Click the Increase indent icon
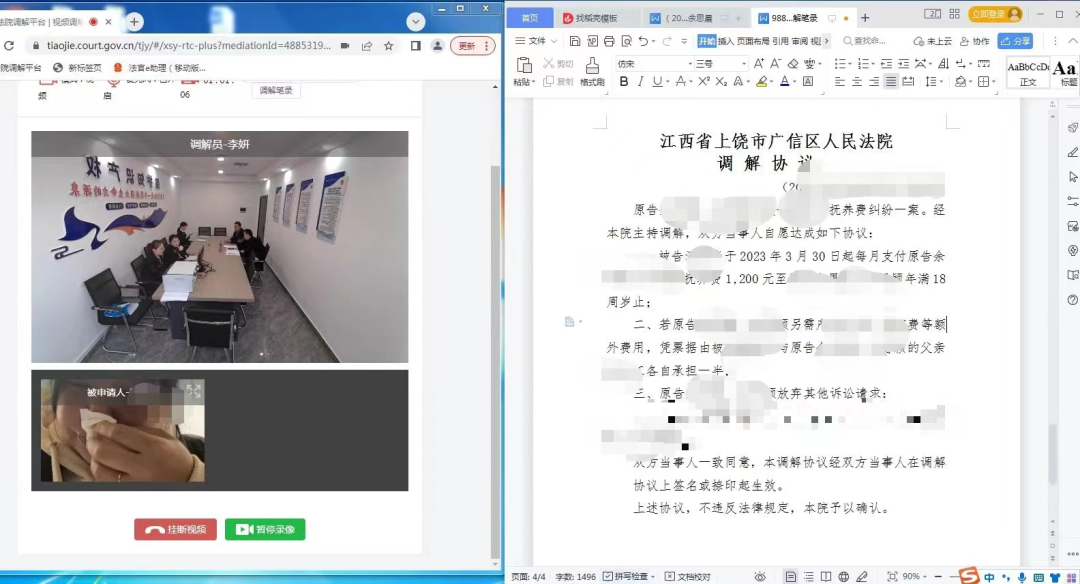Image resolution: width=1080 pixels, height=584 pixels. [904, 63]
